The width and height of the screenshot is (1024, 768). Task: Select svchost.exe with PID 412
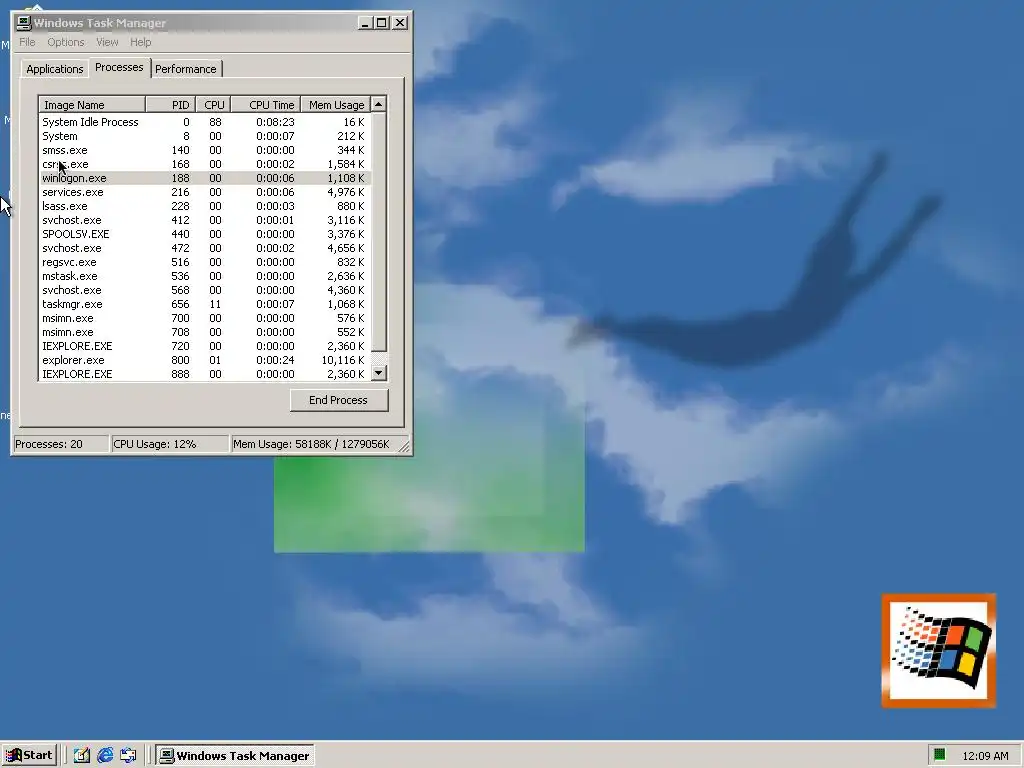coord(204,220)
